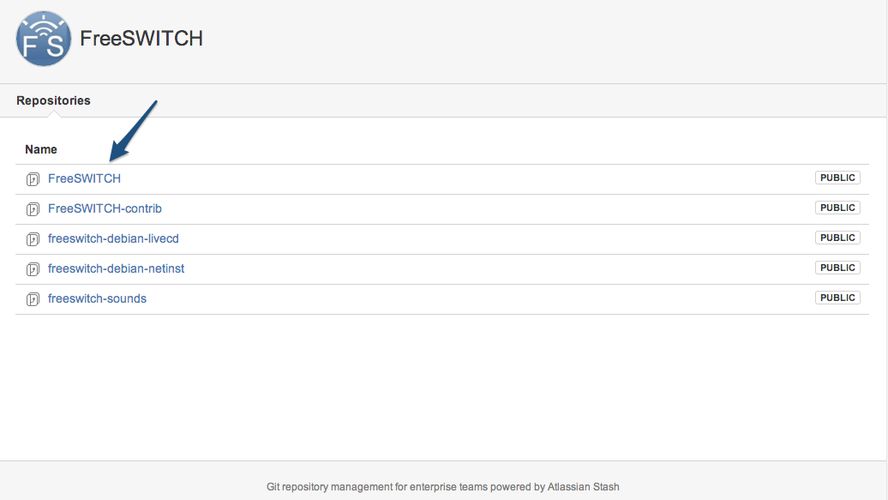Click PUBLIC badge on freeswitch-sounds row

click(837, 298)
